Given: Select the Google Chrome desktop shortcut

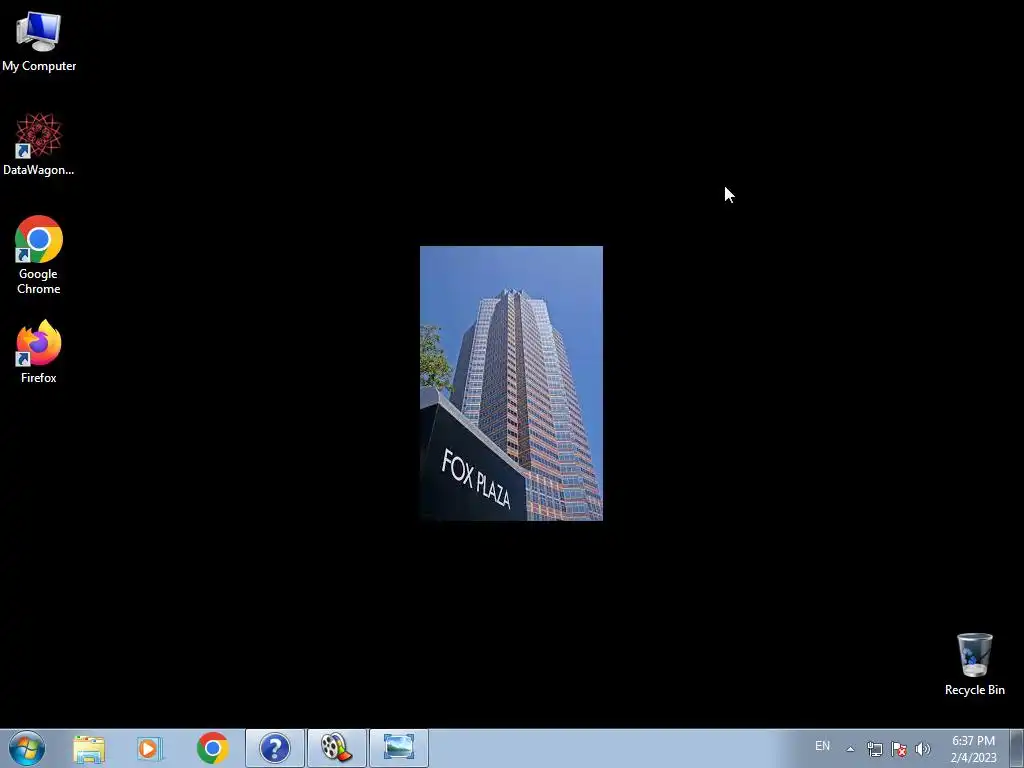Looking at the screenshot, I should pos(39,255).
